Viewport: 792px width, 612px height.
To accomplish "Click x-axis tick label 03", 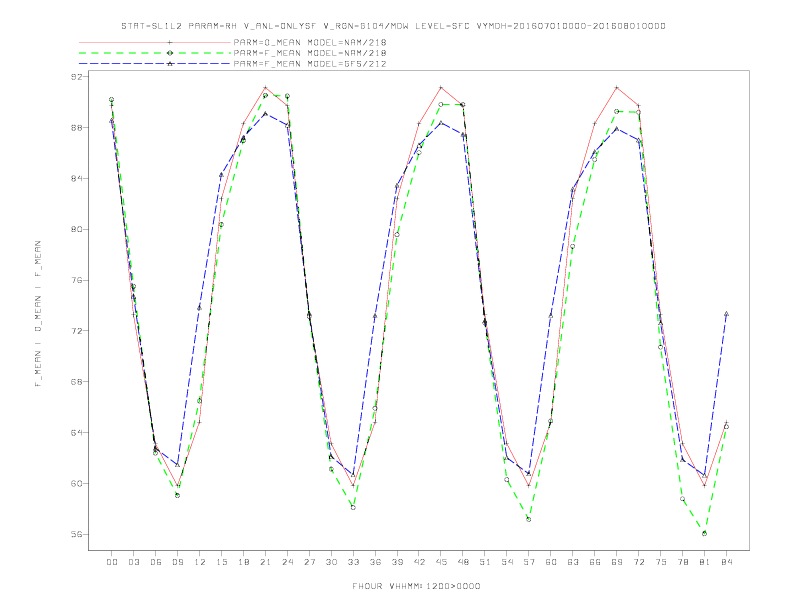I will 133,562.
